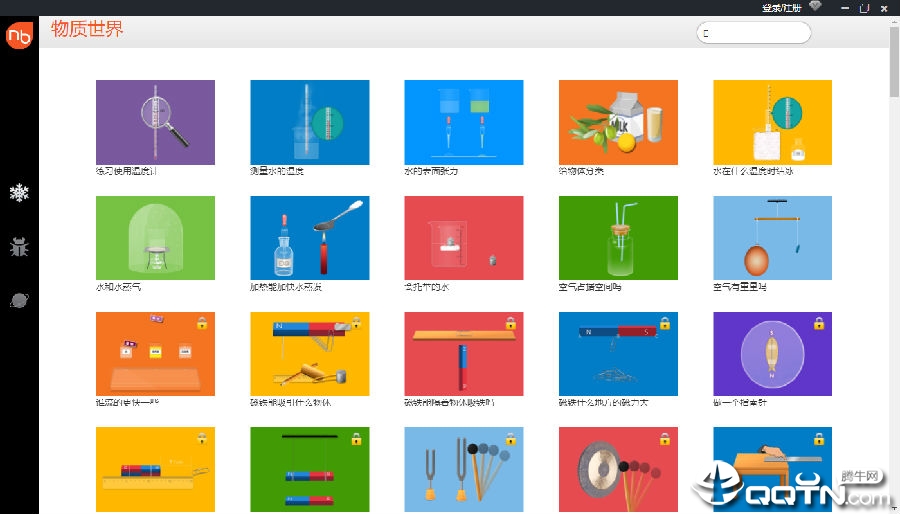The width and height of the screenshot is (900, 514).
Task: Click the 物质世界 page title
Action: (87, 29)
